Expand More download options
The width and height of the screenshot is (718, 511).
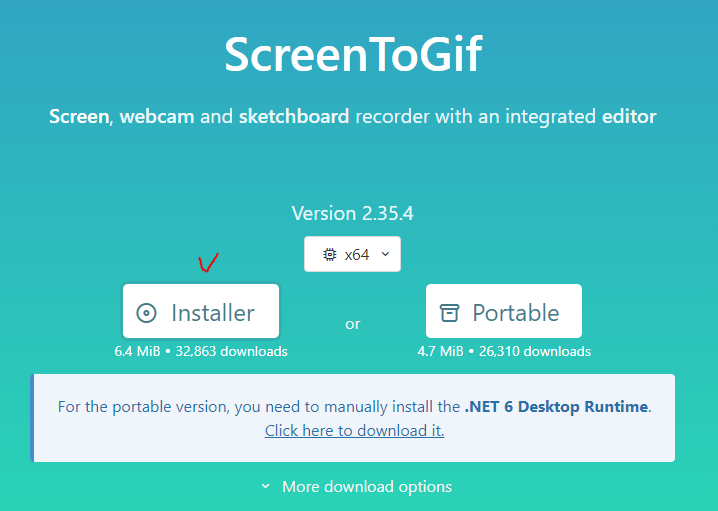click(356, 486)
